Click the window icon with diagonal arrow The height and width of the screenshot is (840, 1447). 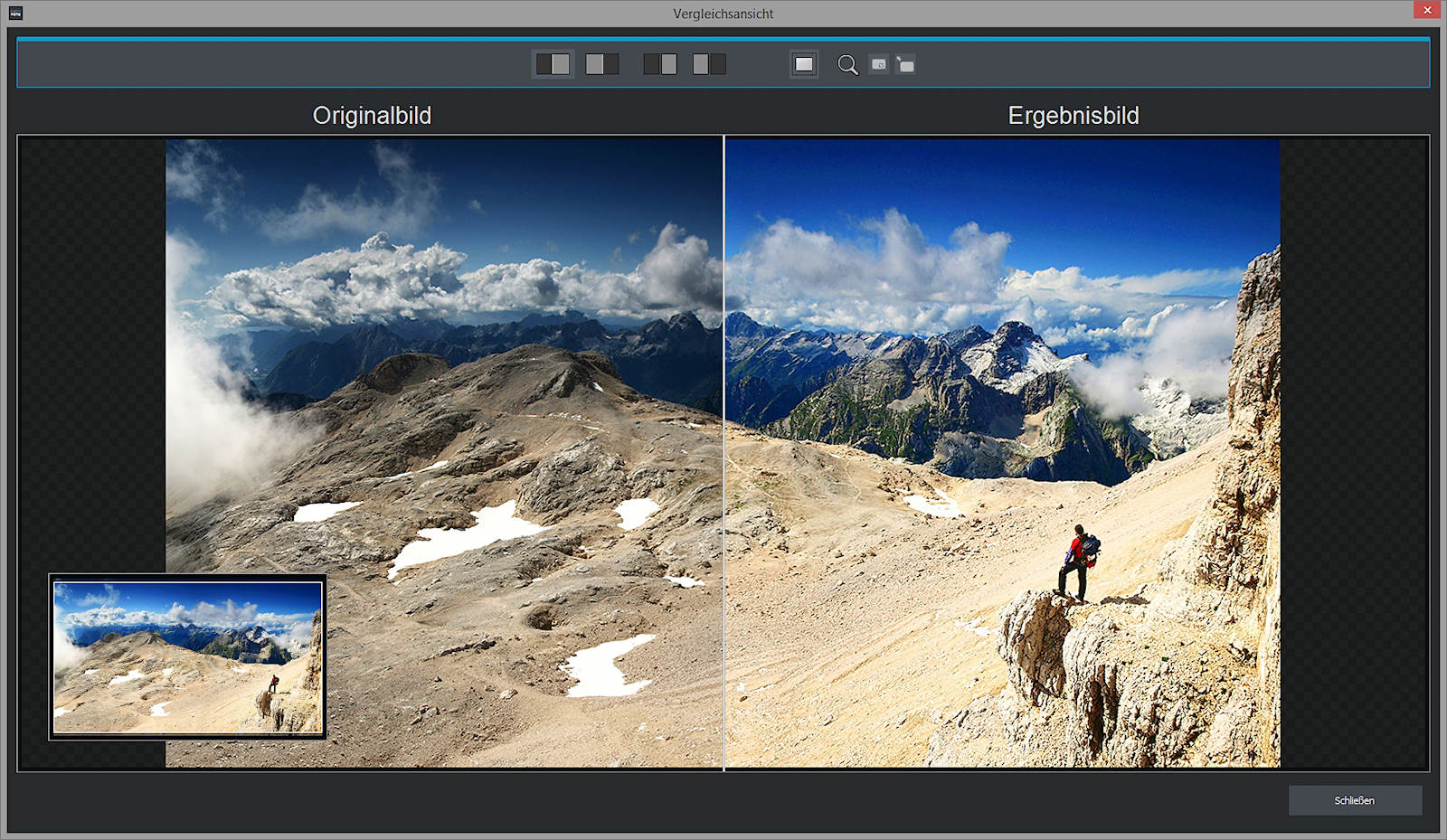tap(905, 64)
